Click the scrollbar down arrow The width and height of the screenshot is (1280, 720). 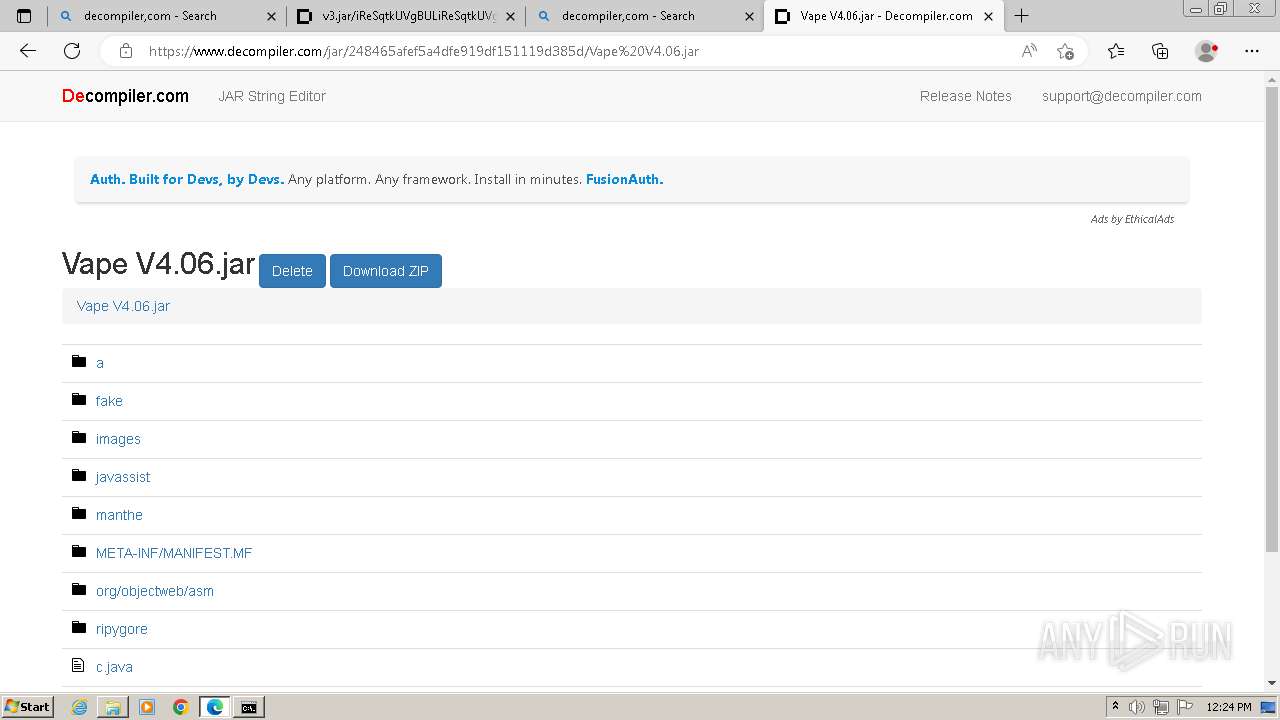pos(1272,682)
